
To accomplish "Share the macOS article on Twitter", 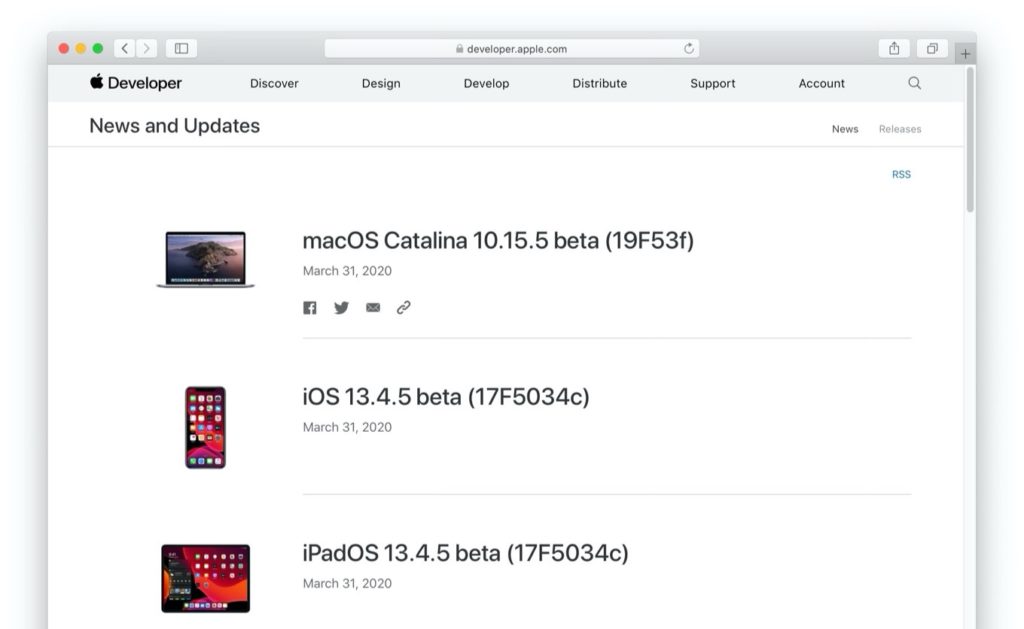I will pos(341,308).
